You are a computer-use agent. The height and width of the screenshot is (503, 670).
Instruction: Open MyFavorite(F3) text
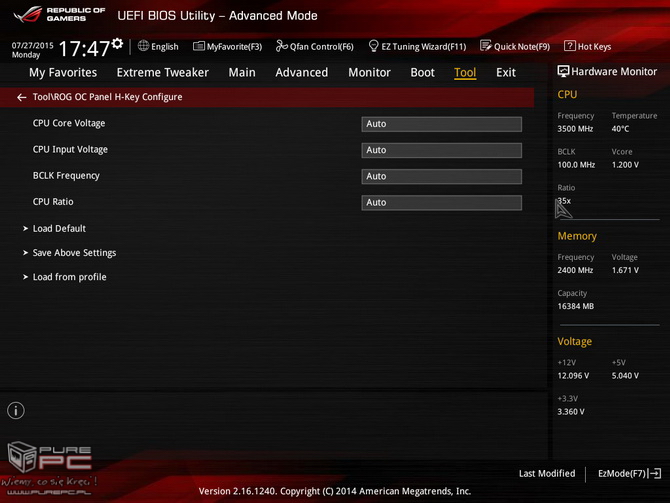pos(234,47)
